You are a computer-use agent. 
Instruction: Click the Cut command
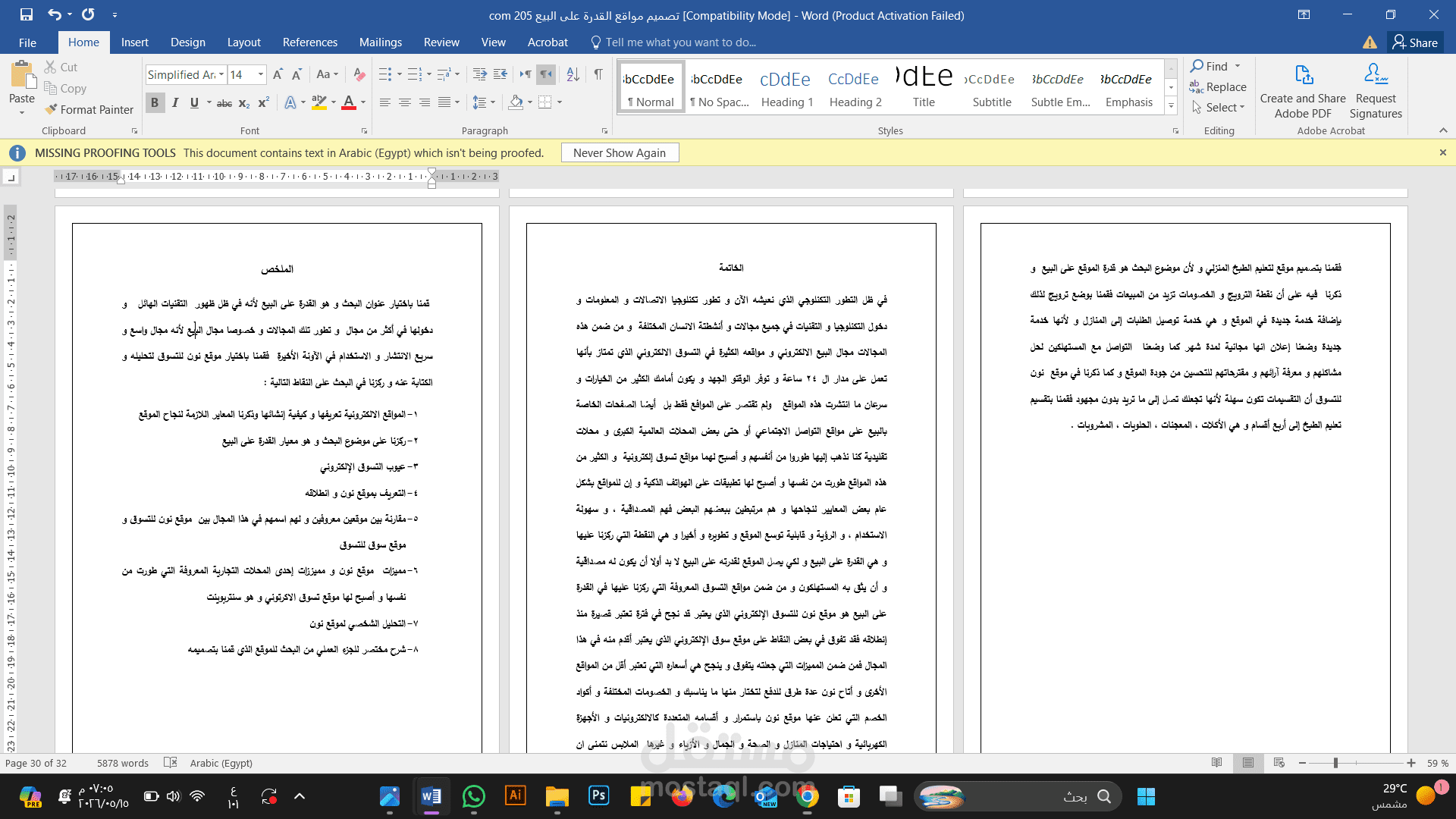pos(61,67)
